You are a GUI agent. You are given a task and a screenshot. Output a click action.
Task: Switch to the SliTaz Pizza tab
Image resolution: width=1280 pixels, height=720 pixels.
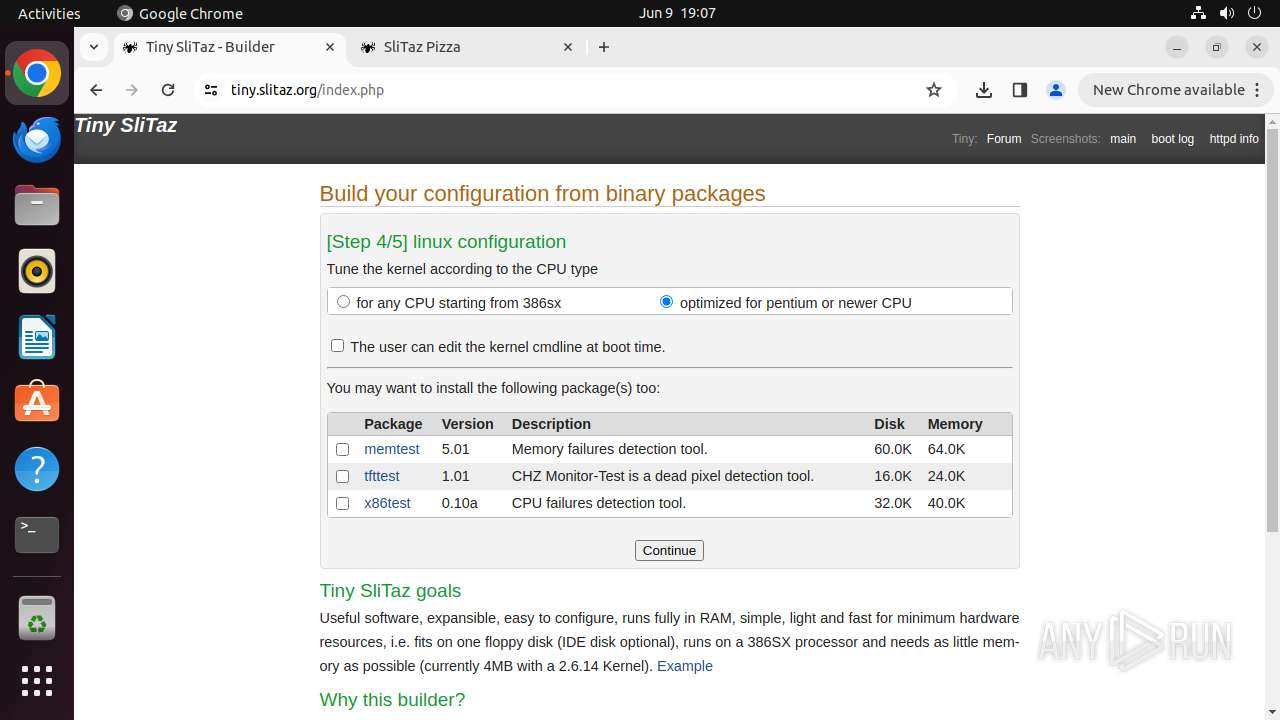(x=467, y=47)
